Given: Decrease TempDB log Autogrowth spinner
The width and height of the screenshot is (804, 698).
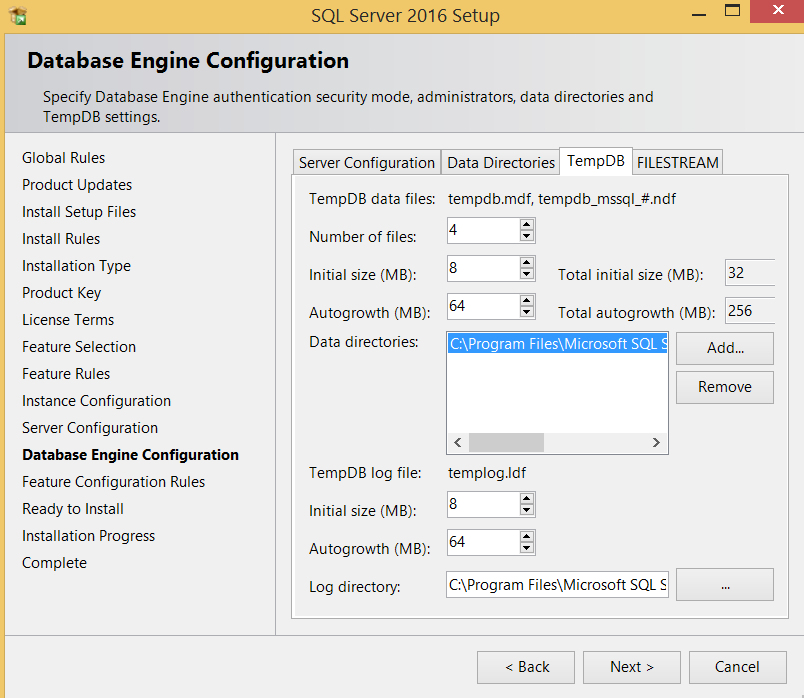Looking at the screenshot, I should point(527,548).
